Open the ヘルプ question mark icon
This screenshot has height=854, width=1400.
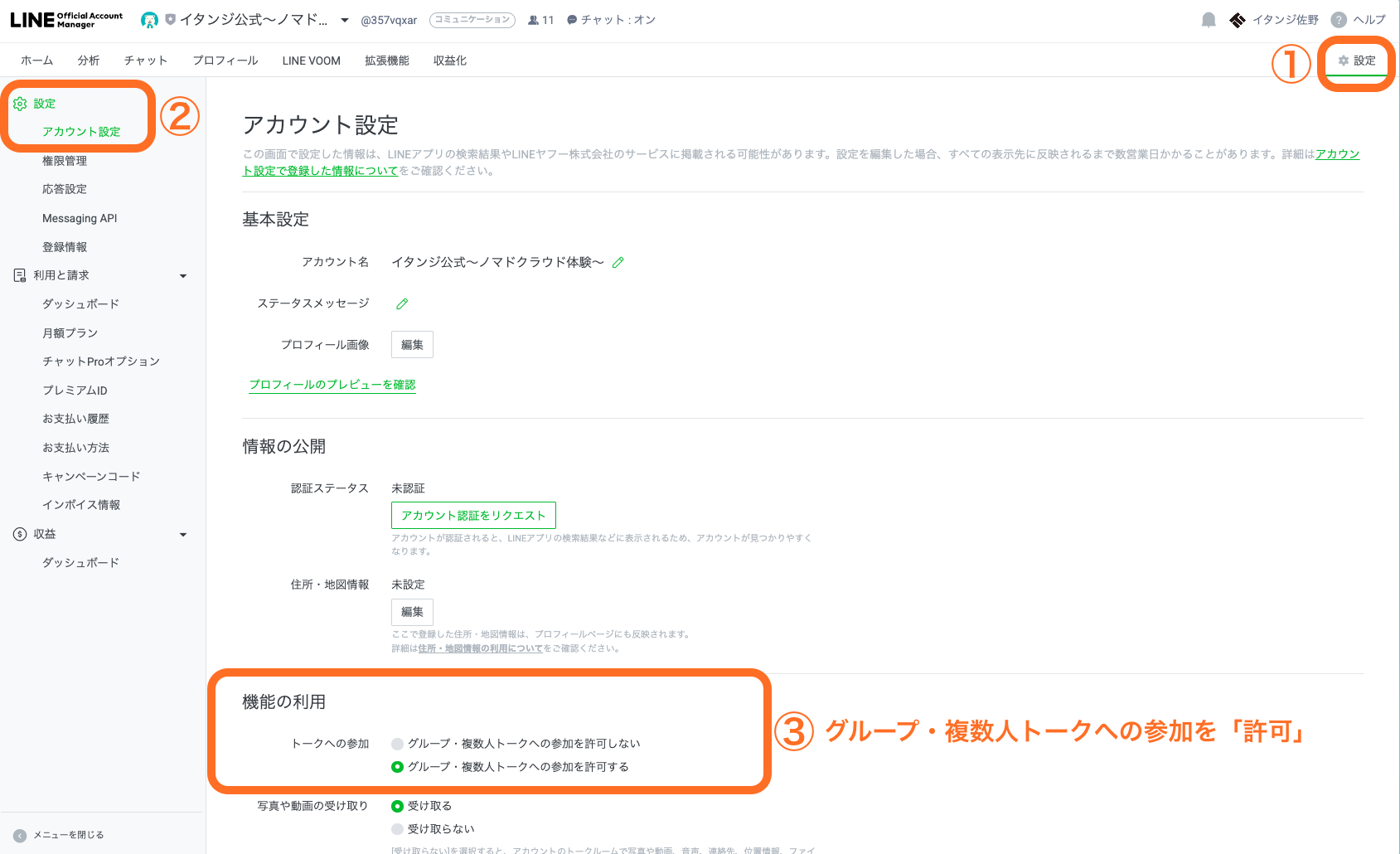[1339, 20]
